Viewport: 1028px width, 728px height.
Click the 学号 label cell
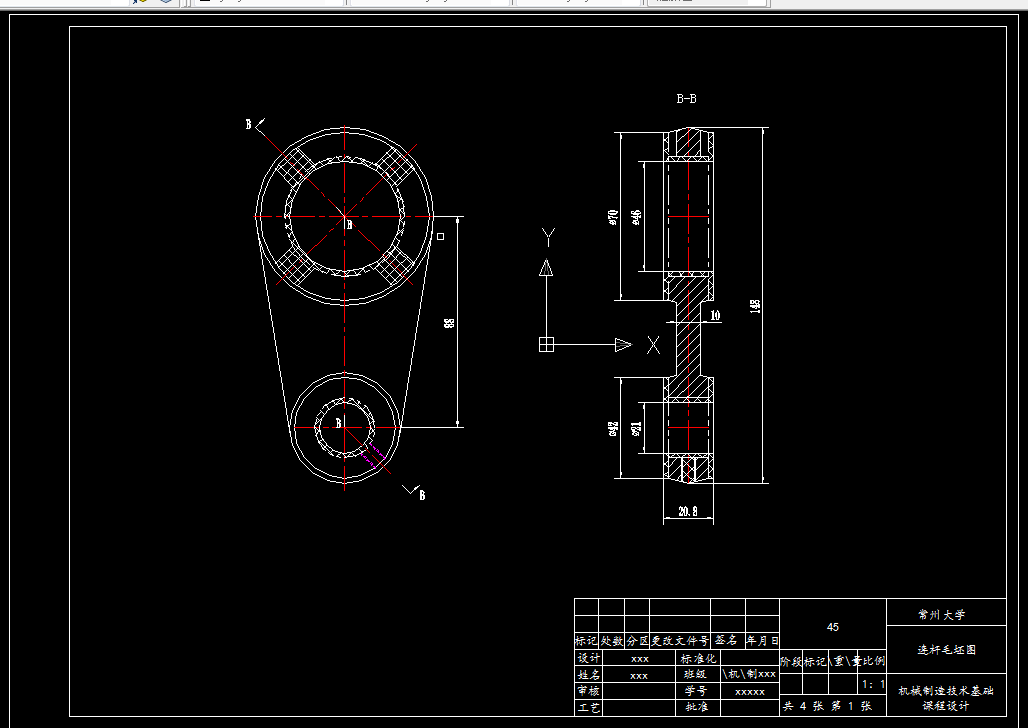pyautogui.click(x=698, y=691)
